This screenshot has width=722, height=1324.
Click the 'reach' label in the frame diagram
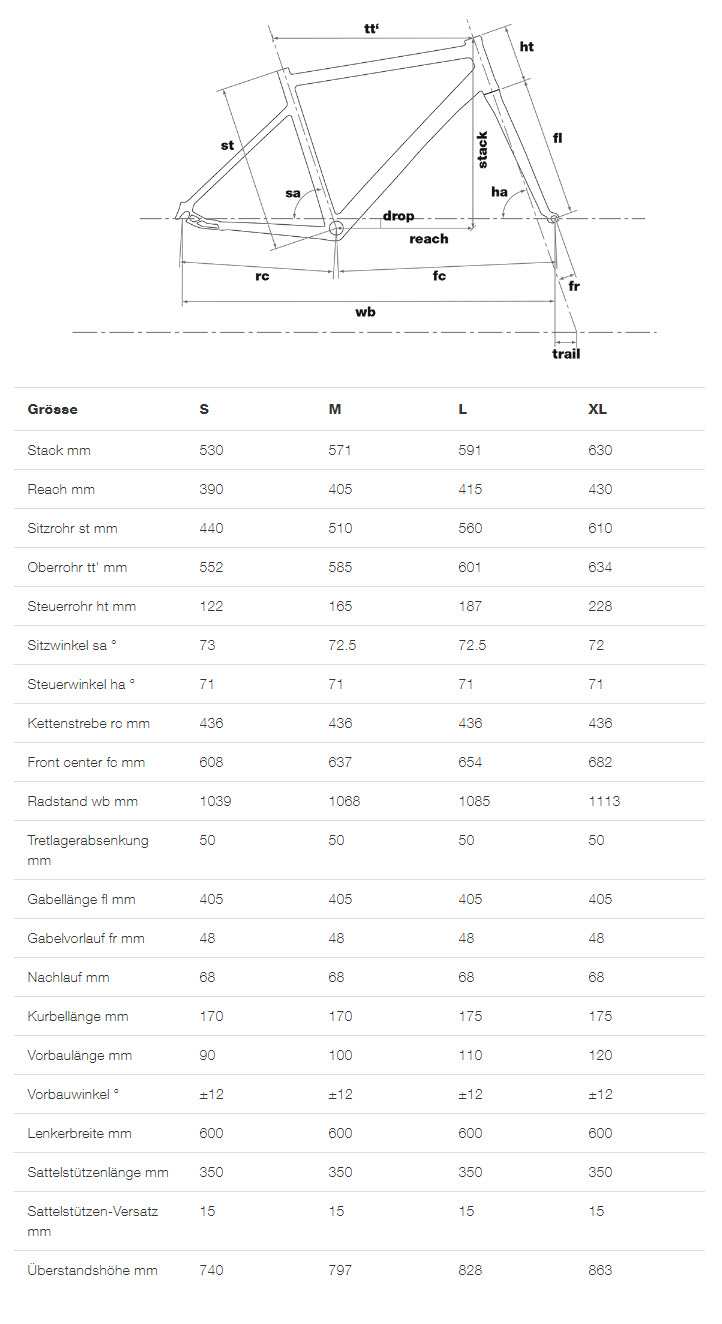tap(429, 239)
